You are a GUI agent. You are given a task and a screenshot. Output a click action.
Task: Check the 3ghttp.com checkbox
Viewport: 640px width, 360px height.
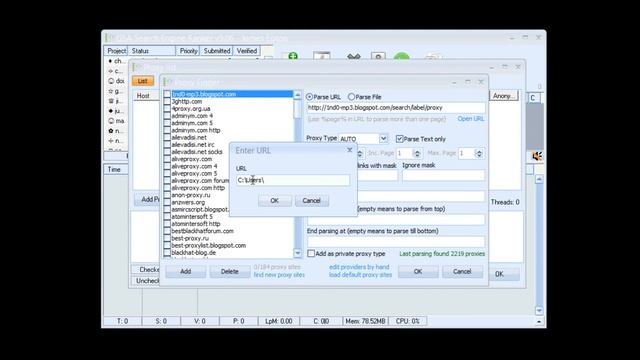tap(167, 101)
